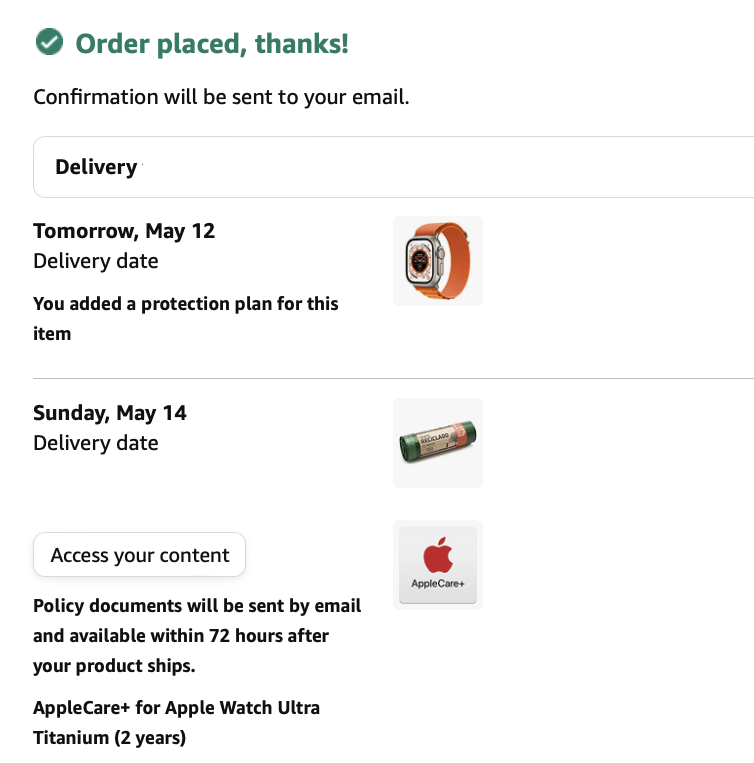Click the AppleCare+ product image
Screen dimensions: 754x763
pos(437,565)
